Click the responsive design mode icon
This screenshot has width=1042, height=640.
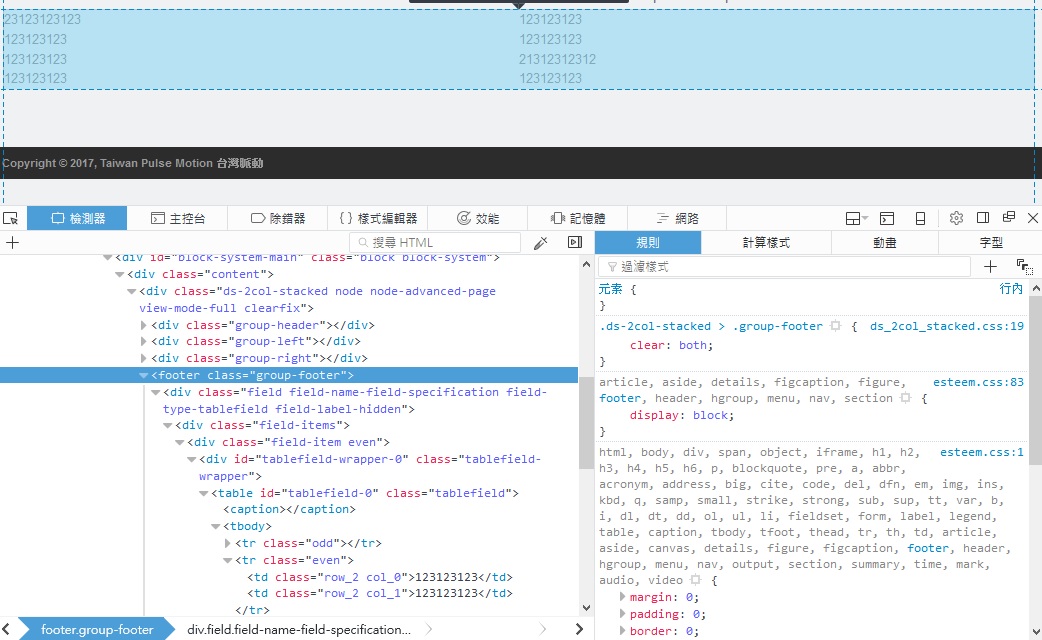[920, 218]
